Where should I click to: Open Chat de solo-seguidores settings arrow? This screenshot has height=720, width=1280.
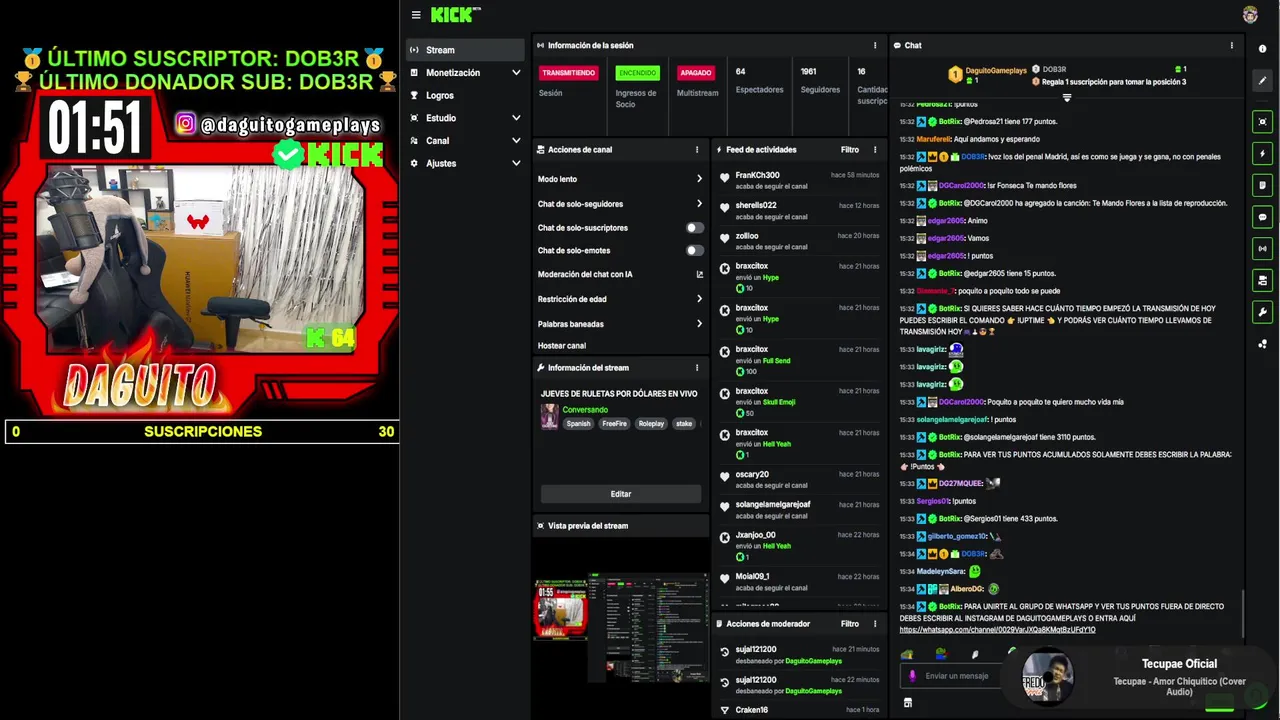[699, 204]
